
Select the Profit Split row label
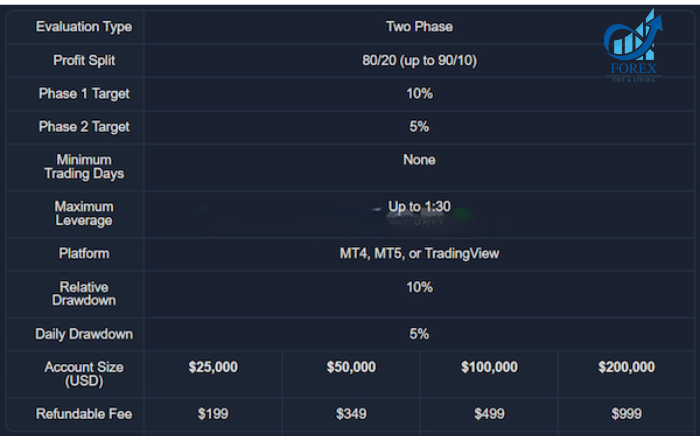84,60
